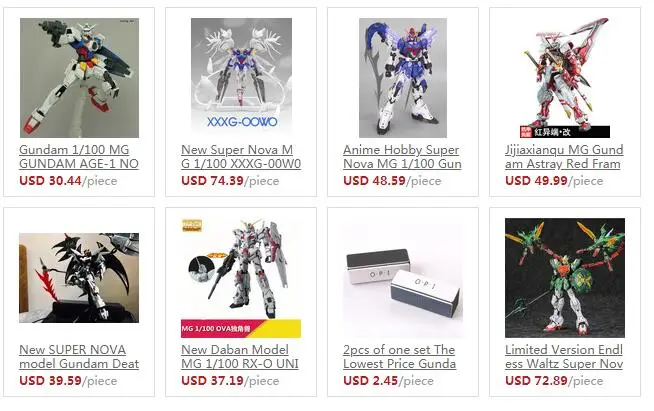Follow the 'Limited Version Endless Waltz' link

click(x=564, y=356)
